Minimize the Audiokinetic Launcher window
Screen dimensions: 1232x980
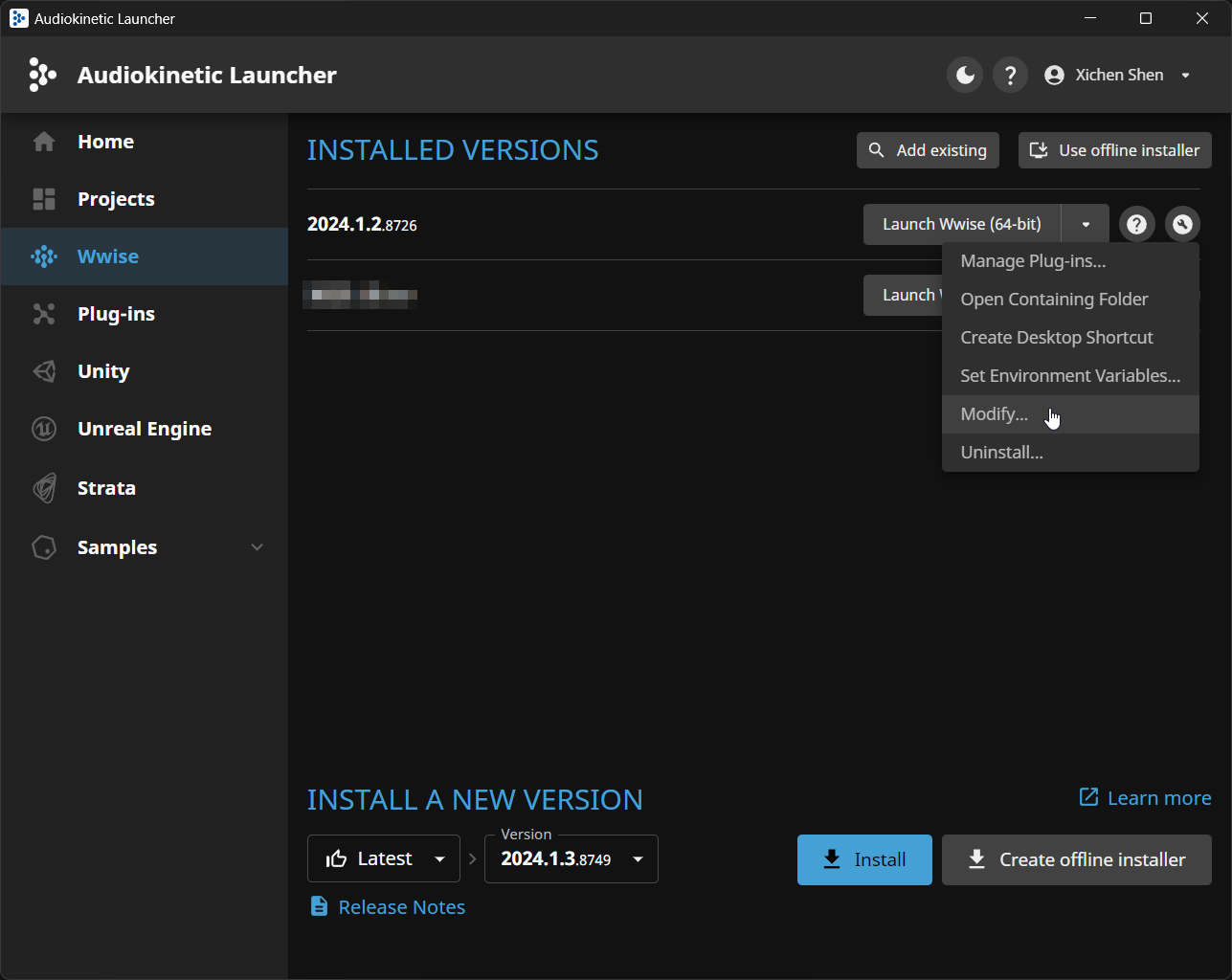tap(1089, 18)
